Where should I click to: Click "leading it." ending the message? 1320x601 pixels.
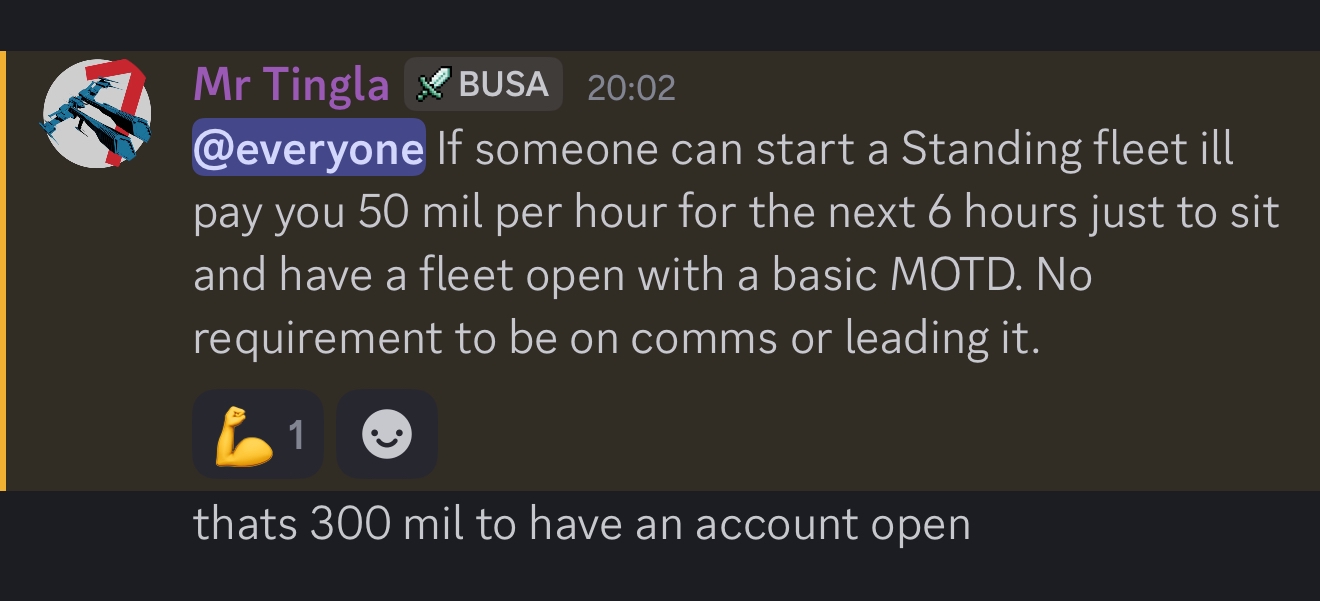click(943, 338)
